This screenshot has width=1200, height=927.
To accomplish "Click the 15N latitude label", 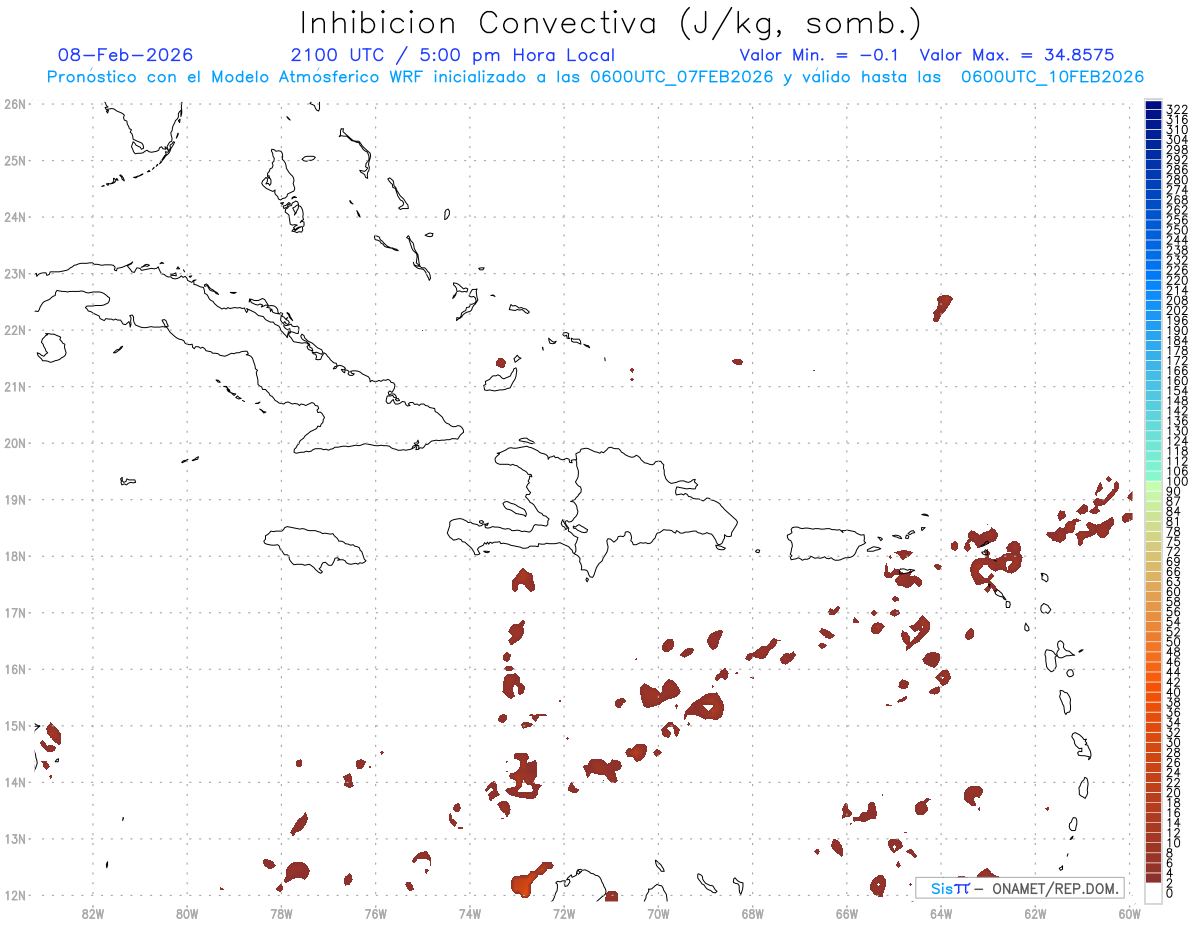I will pos(14,725).
